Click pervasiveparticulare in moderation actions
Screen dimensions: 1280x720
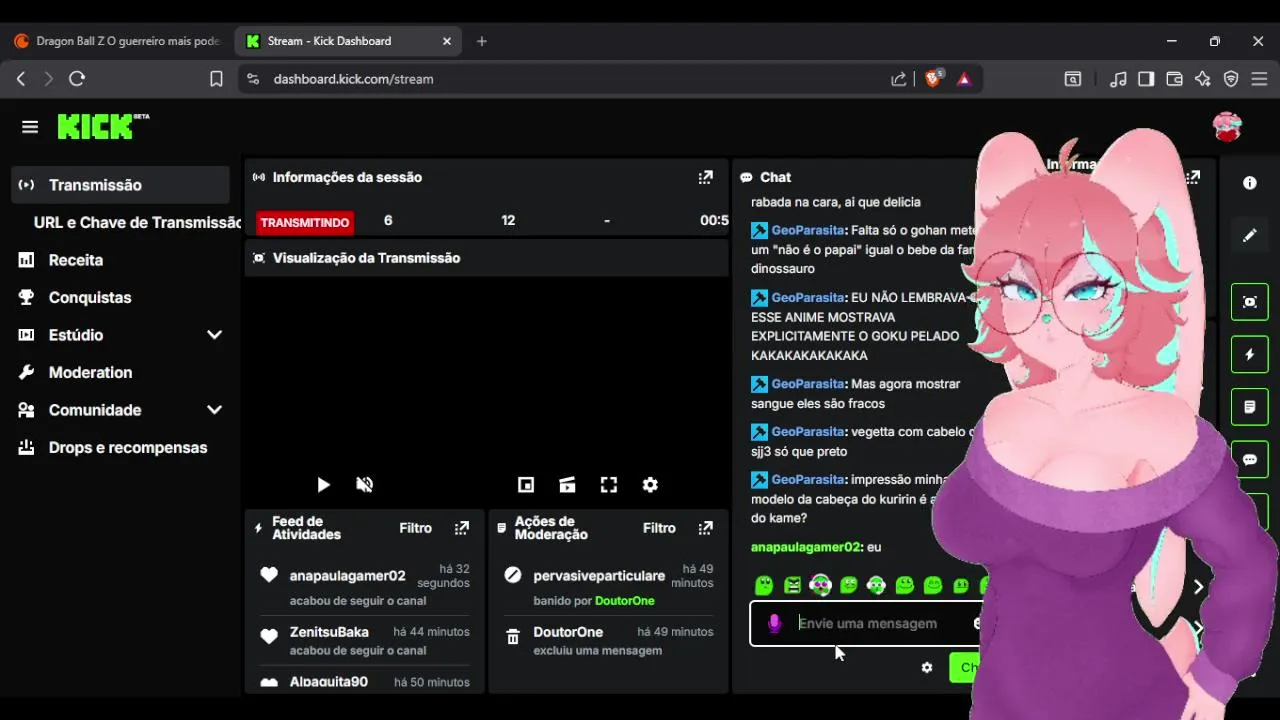(599, 576)
